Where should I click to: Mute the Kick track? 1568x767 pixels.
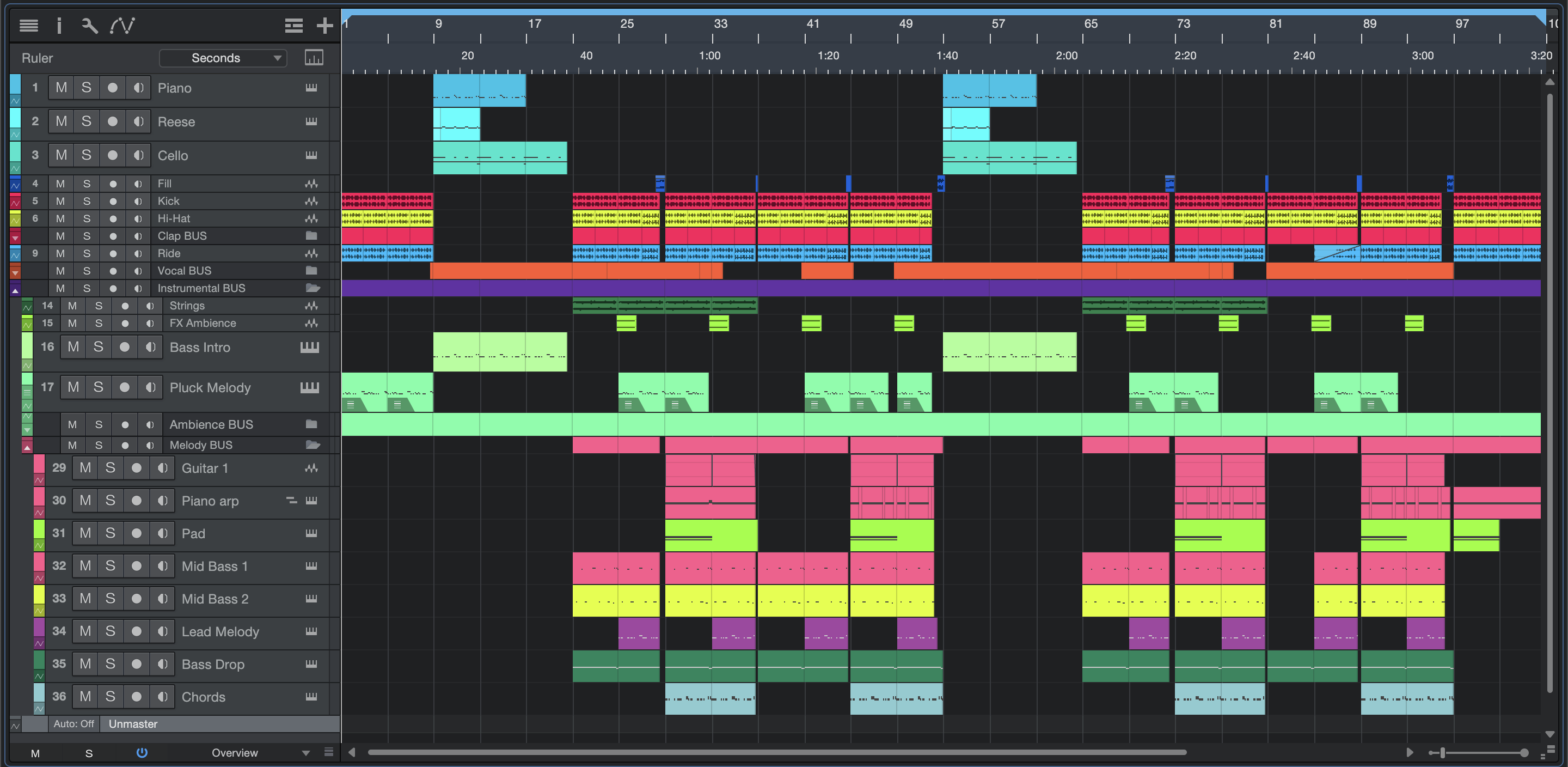point(60,201)
